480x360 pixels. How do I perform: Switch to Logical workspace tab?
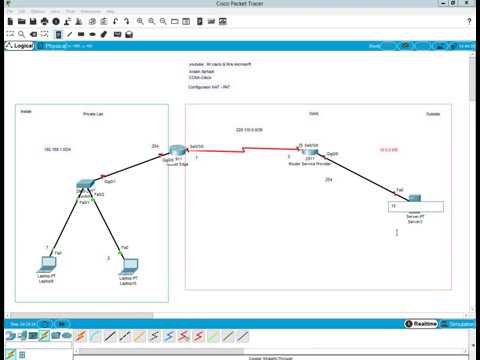pyautogui.click(x=20, y=46)
